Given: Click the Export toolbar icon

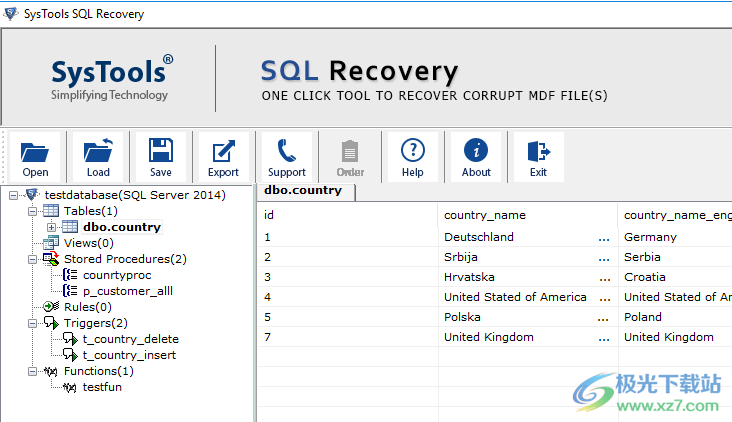Looking at the screenshot, I should [224, 151].
